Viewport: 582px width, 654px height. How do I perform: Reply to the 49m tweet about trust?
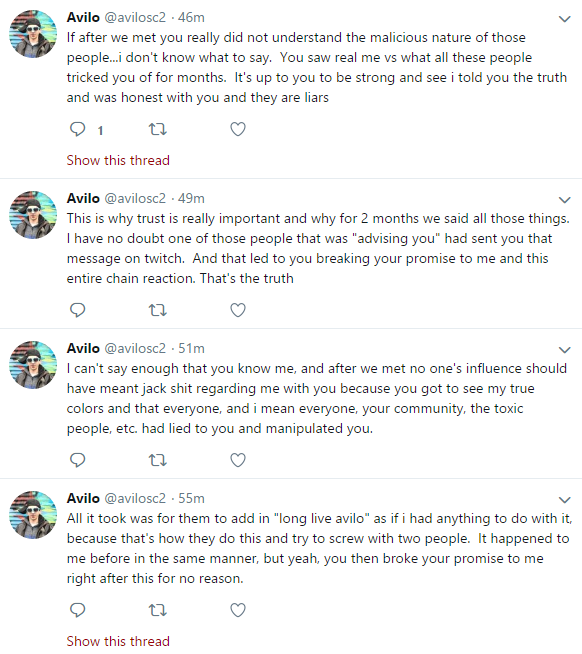[78, 310]
